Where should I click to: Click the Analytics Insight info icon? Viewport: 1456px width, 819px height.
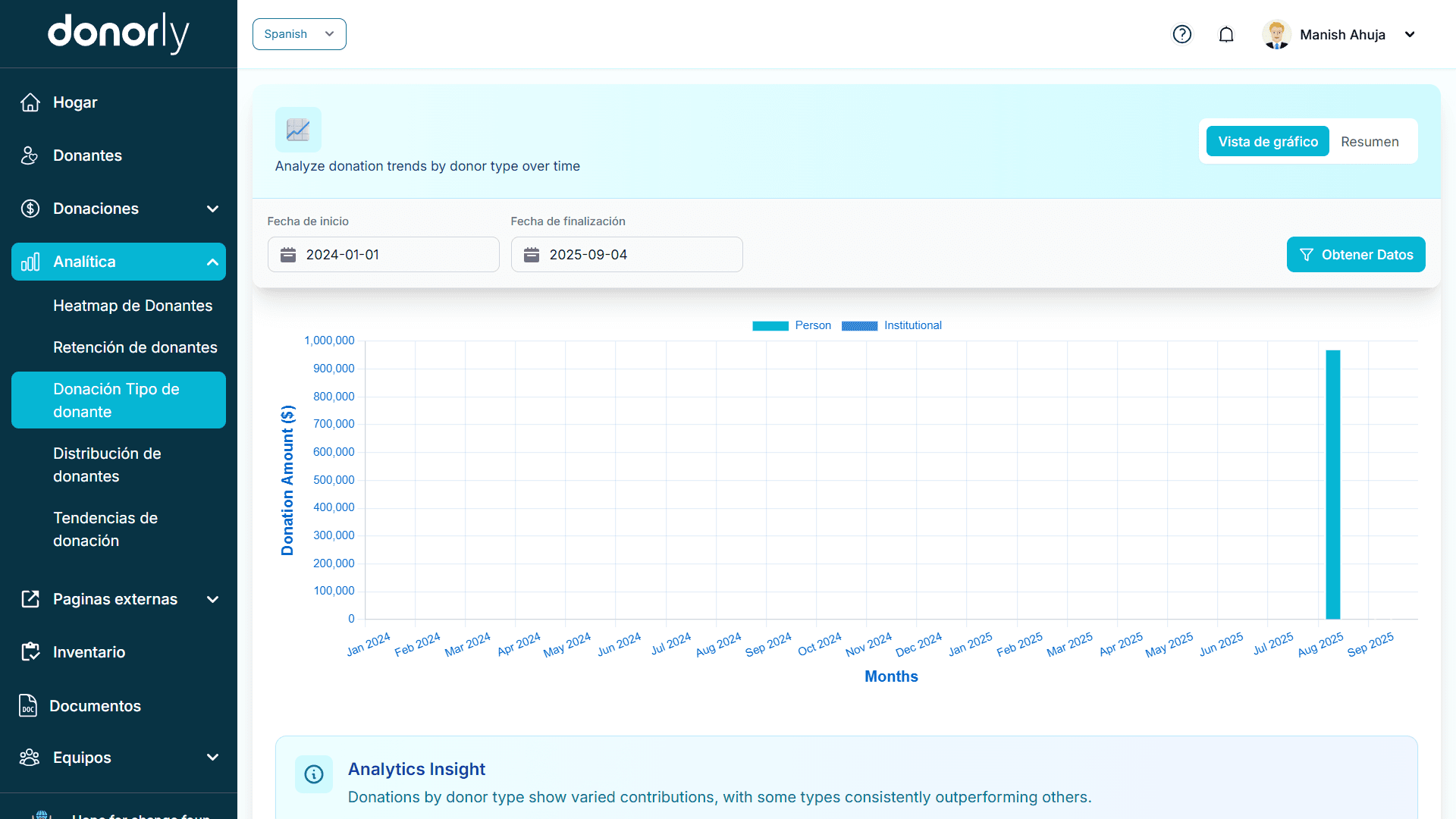click(313, 774)
